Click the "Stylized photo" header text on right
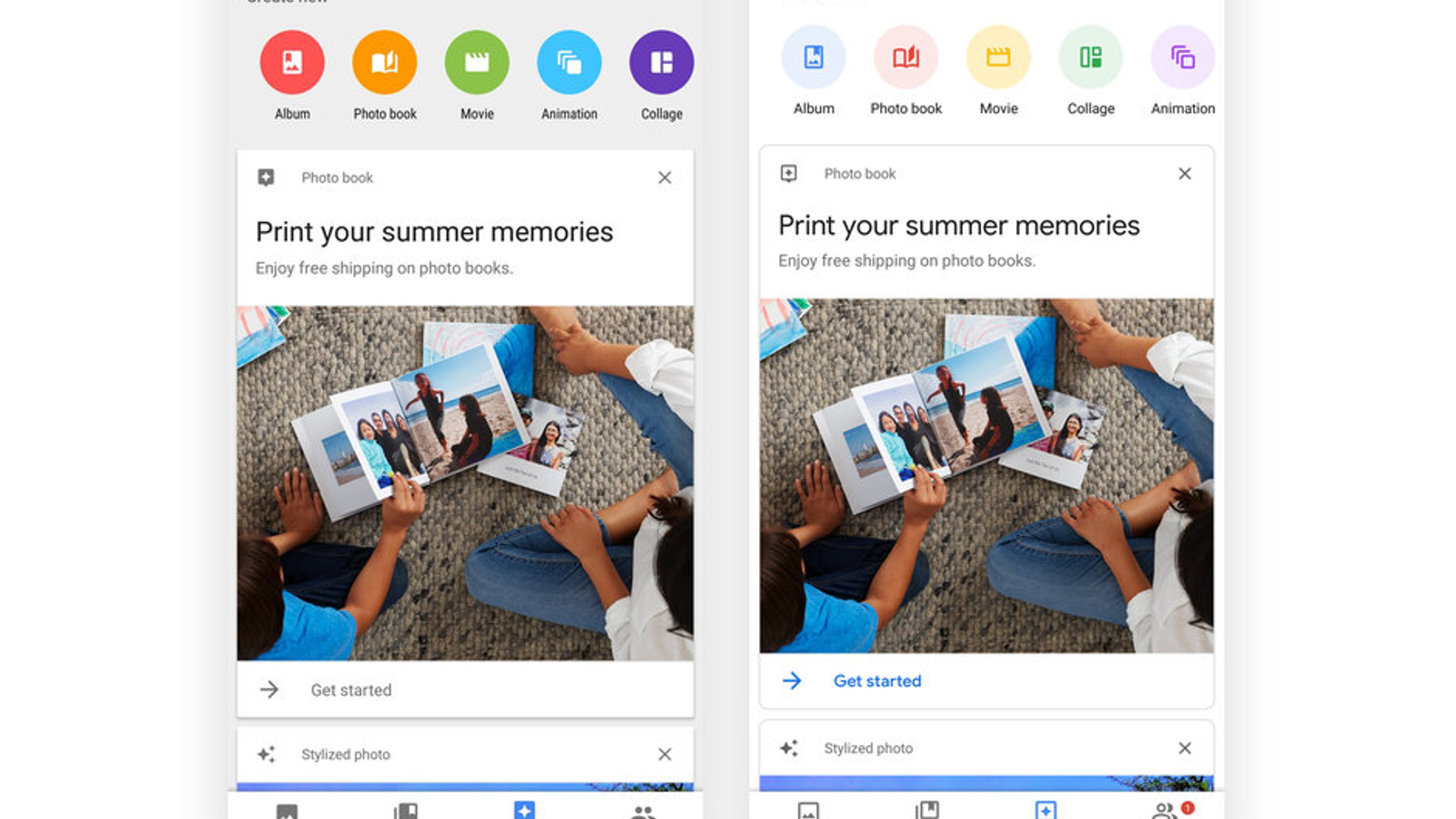The image size is (1456, 819). 868,748
